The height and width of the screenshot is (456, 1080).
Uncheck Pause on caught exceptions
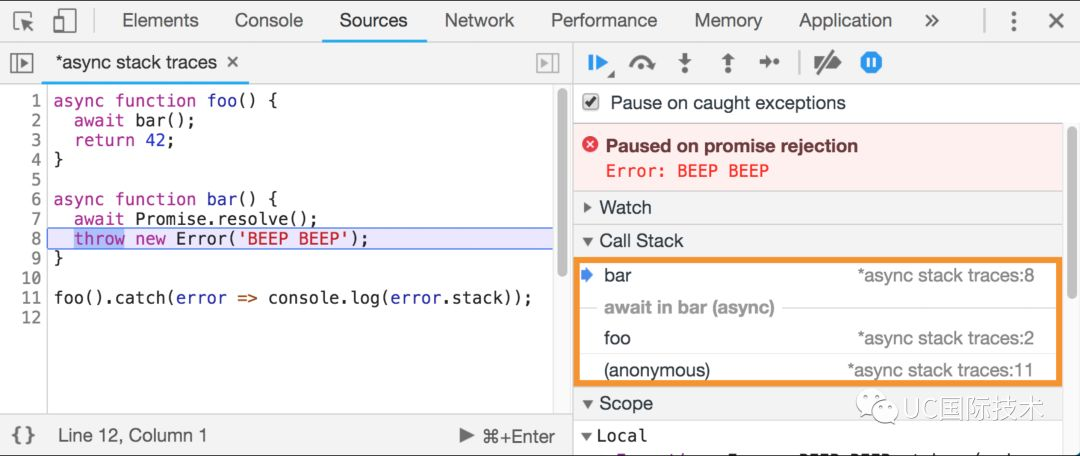click(590, 103)
